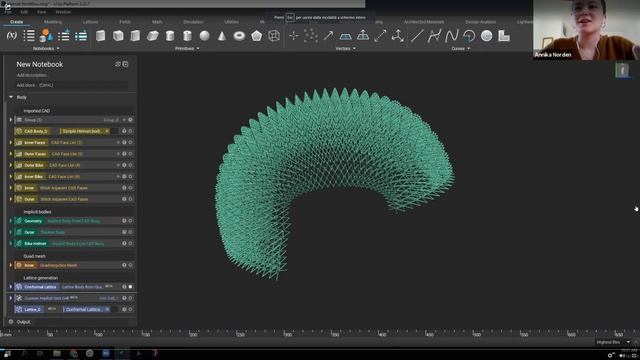
Task: Select the Vector arrow tool
Action: tap(328, 36)
